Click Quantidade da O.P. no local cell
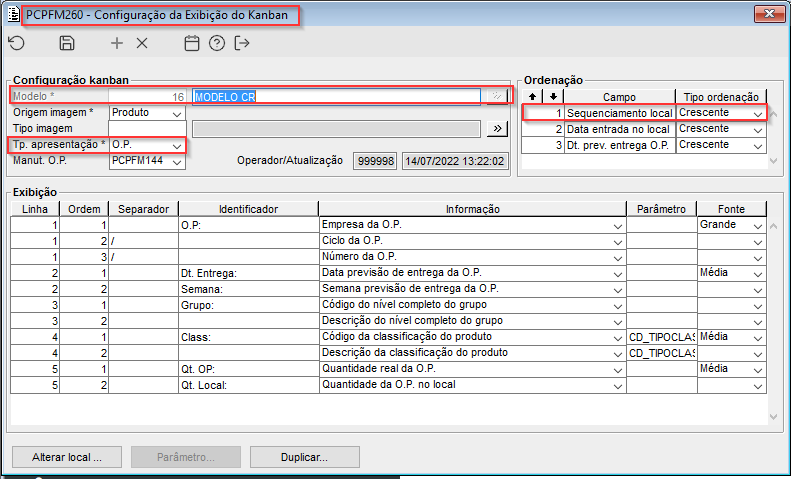Viewport: 791px width, 479px height. tap(473, 385)
